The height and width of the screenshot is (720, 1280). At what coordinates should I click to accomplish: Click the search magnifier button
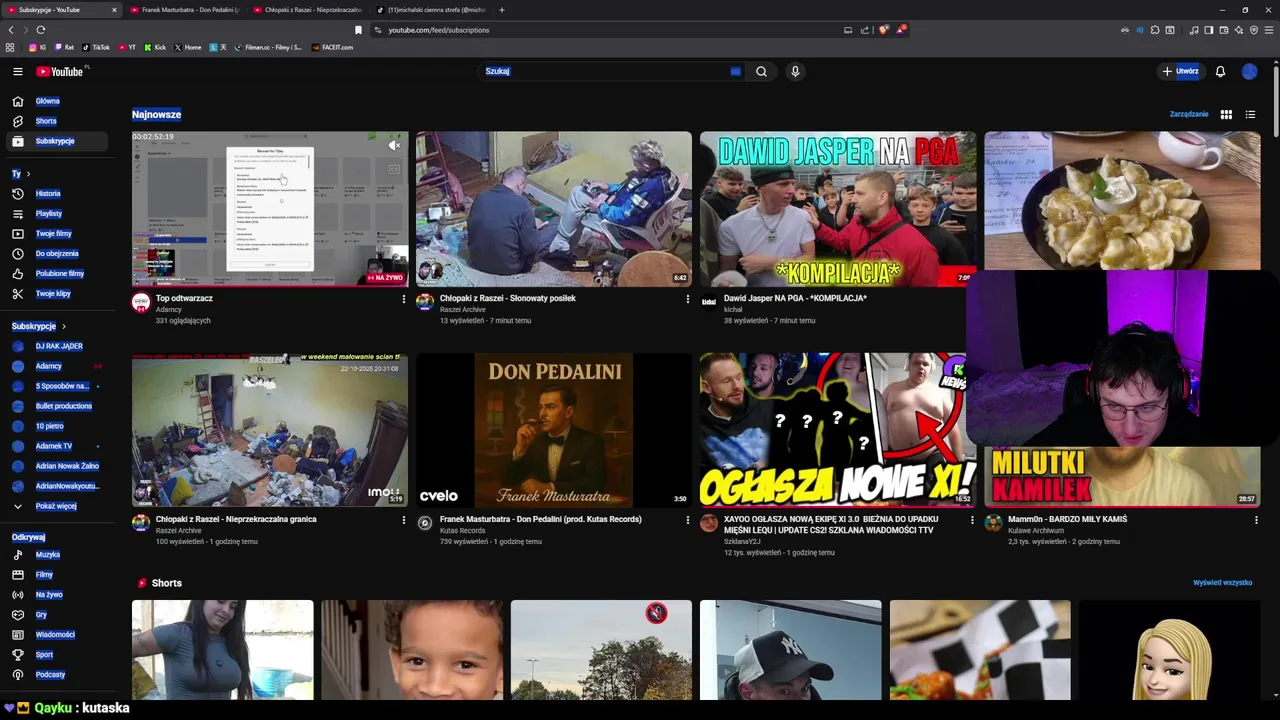(761, 71)
